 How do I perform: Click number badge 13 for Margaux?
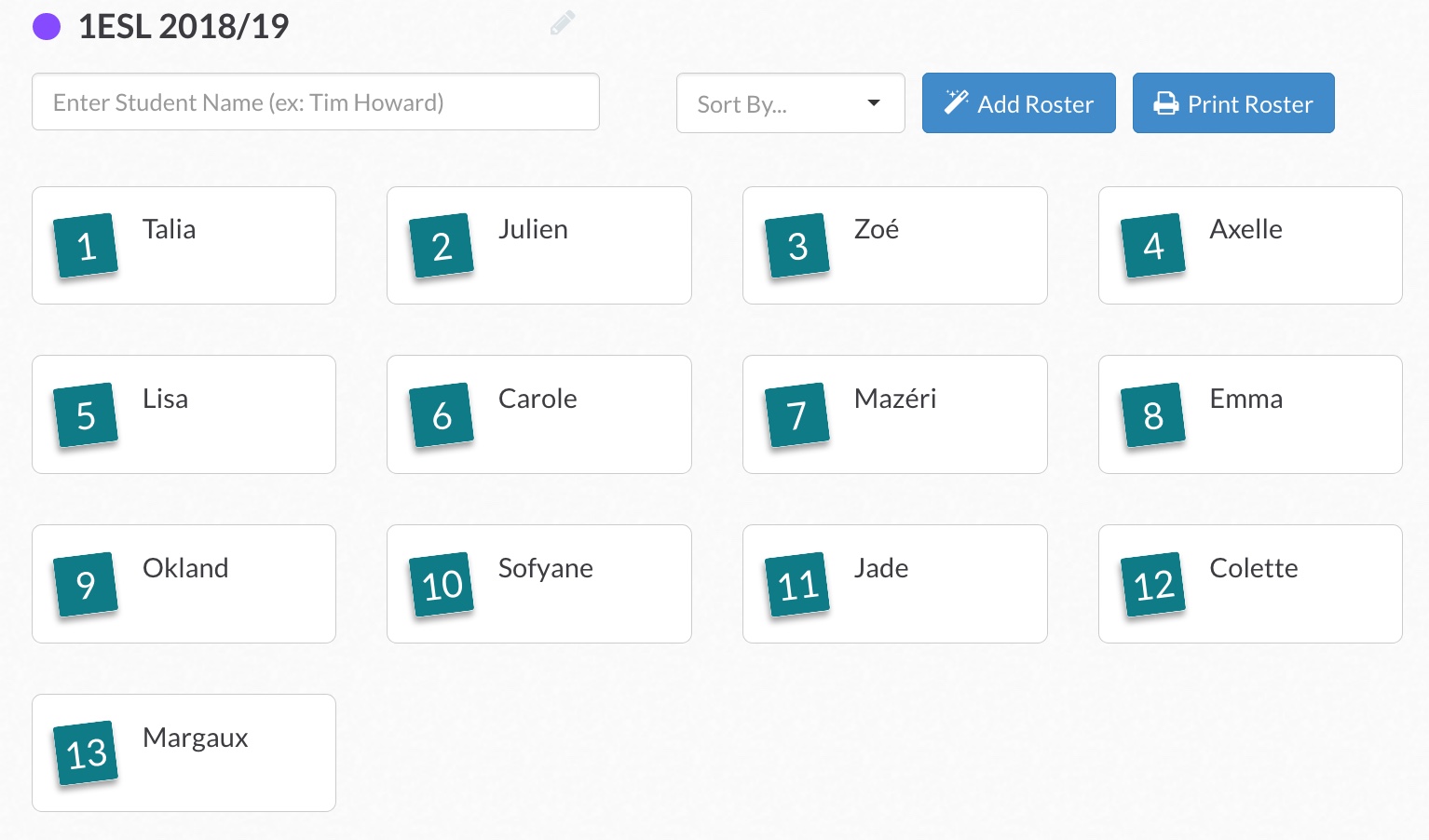pos(86,753)
